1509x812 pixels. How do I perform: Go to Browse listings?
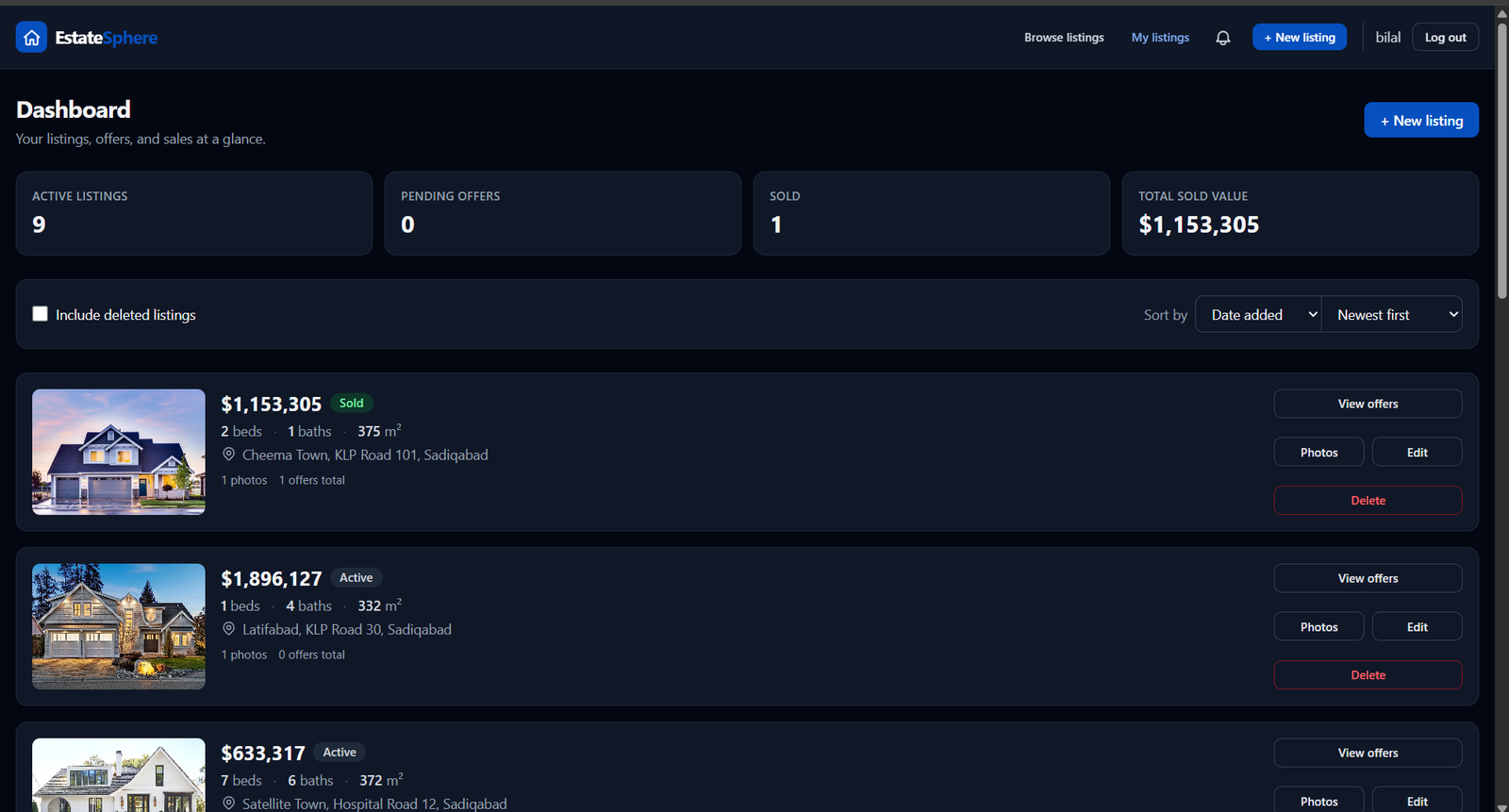tap(1064, 38)
